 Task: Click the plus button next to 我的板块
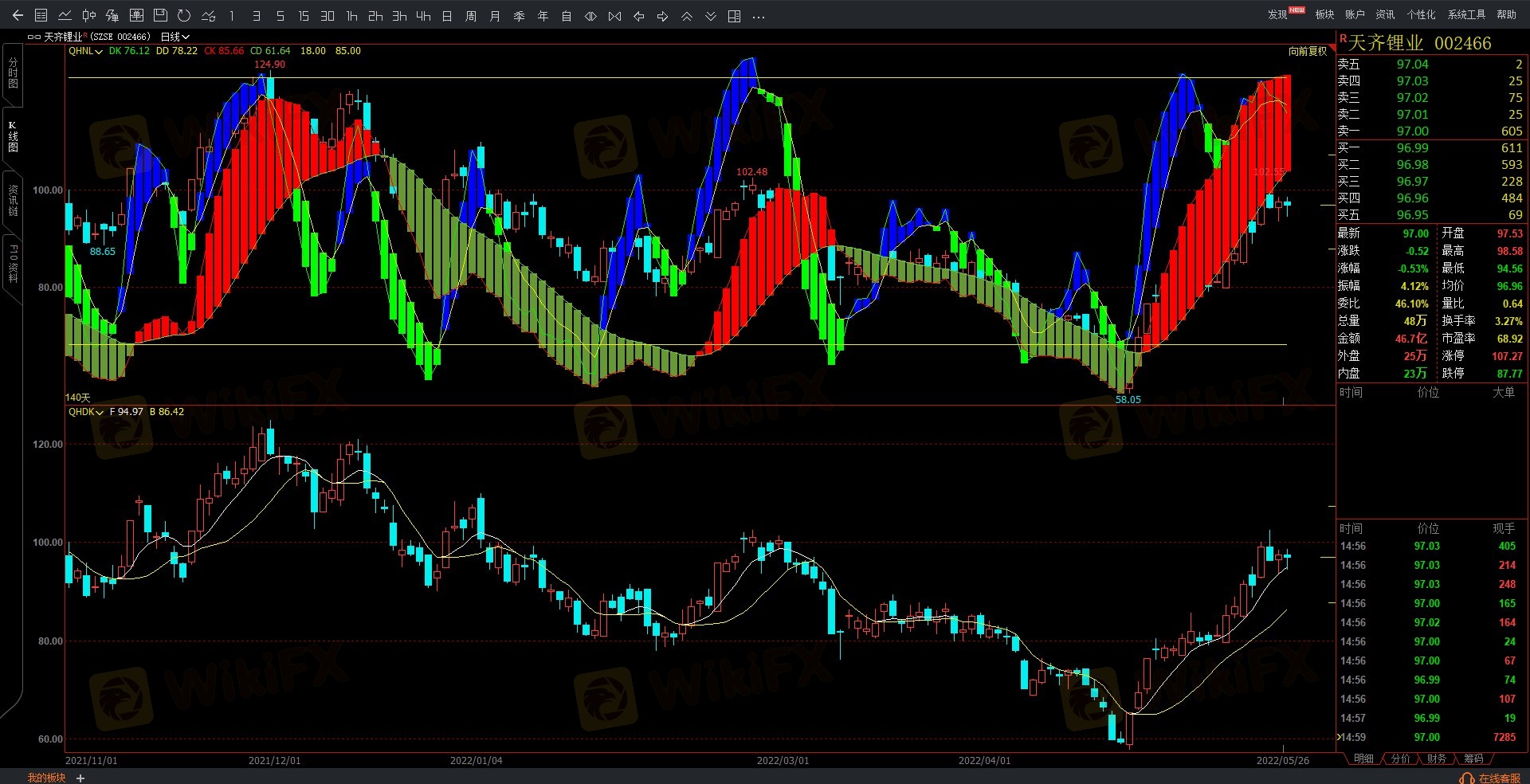click(x=80, y=778)
